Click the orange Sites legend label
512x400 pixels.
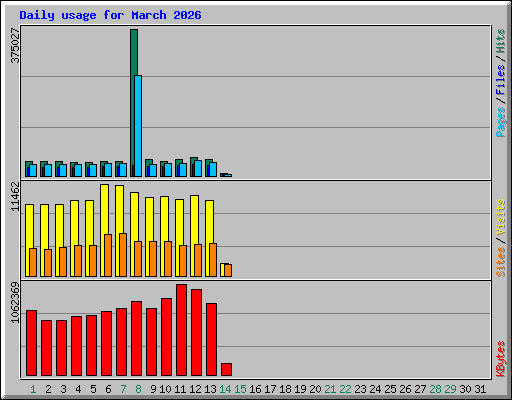tap(500, 262)
